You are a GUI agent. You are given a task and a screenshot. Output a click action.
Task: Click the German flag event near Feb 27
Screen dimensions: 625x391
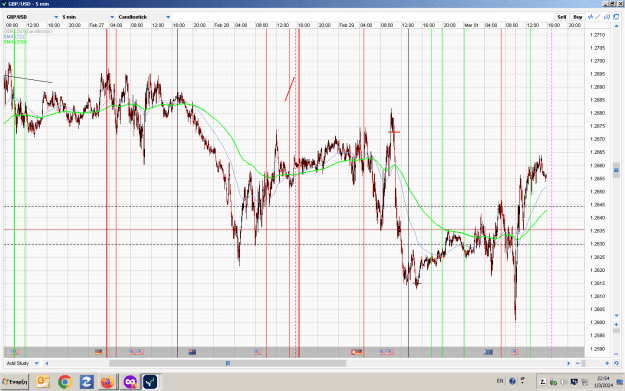[98, 352]
